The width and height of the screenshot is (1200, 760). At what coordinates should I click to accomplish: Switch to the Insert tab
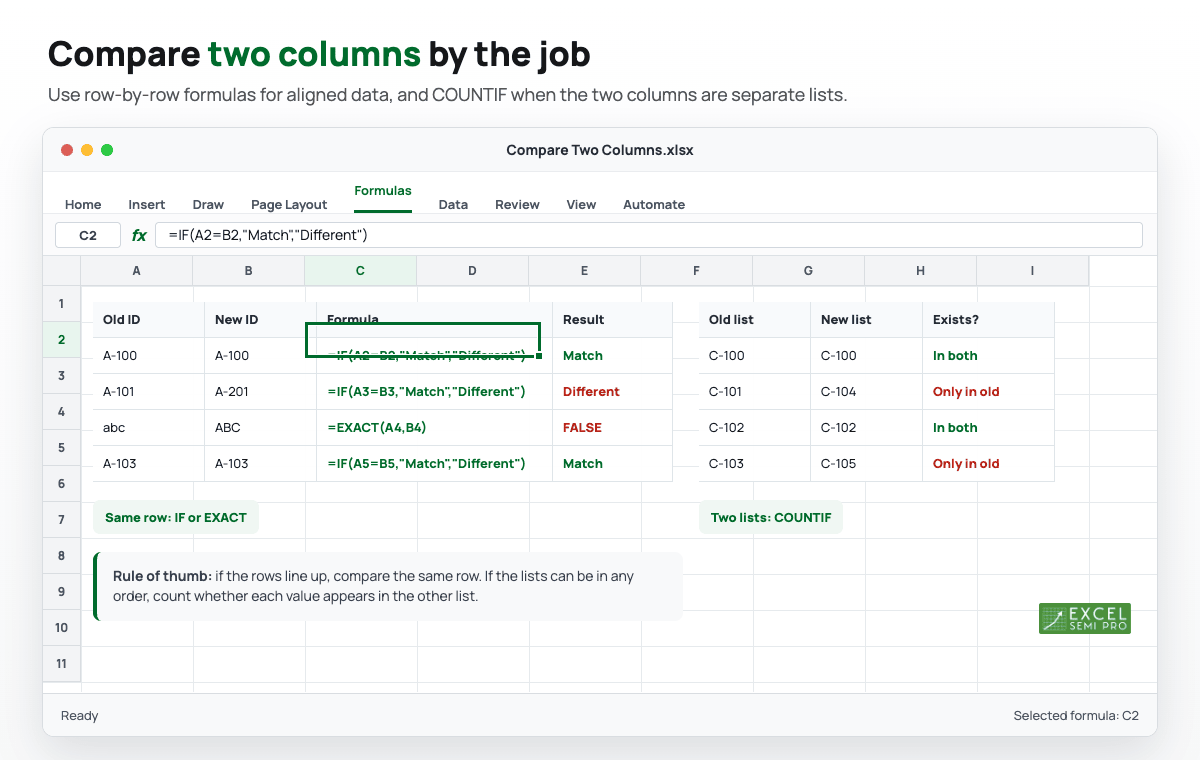pyautogui.click(x=147, y=204)
